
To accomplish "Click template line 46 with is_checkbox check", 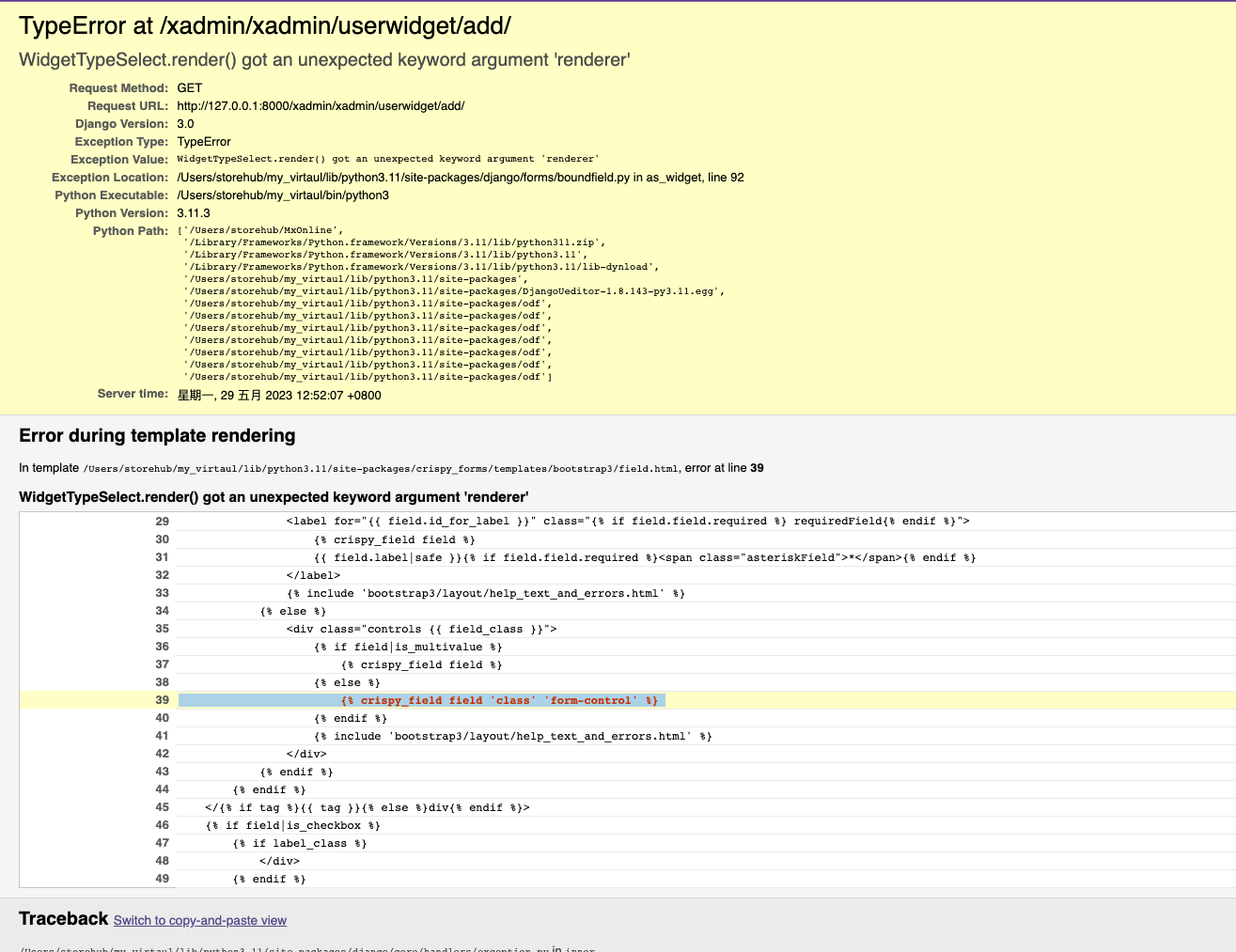I will point(293,825).
